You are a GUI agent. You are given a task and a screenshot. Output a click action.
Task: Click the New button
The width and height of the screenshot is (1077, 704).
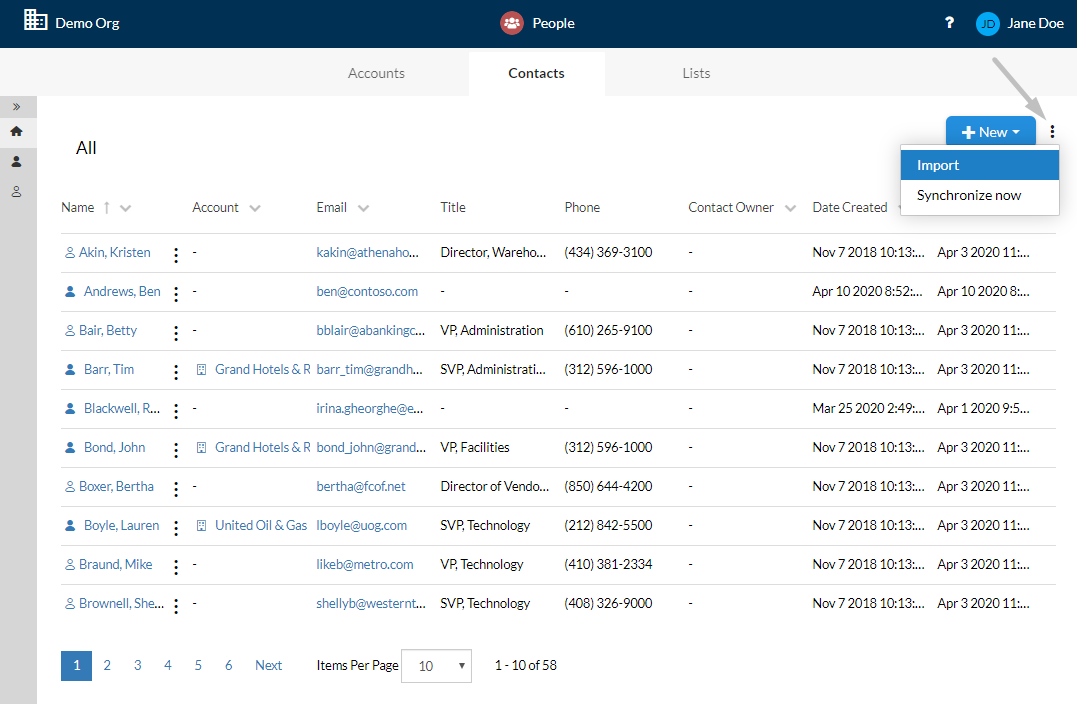click(x=990, y=132)
